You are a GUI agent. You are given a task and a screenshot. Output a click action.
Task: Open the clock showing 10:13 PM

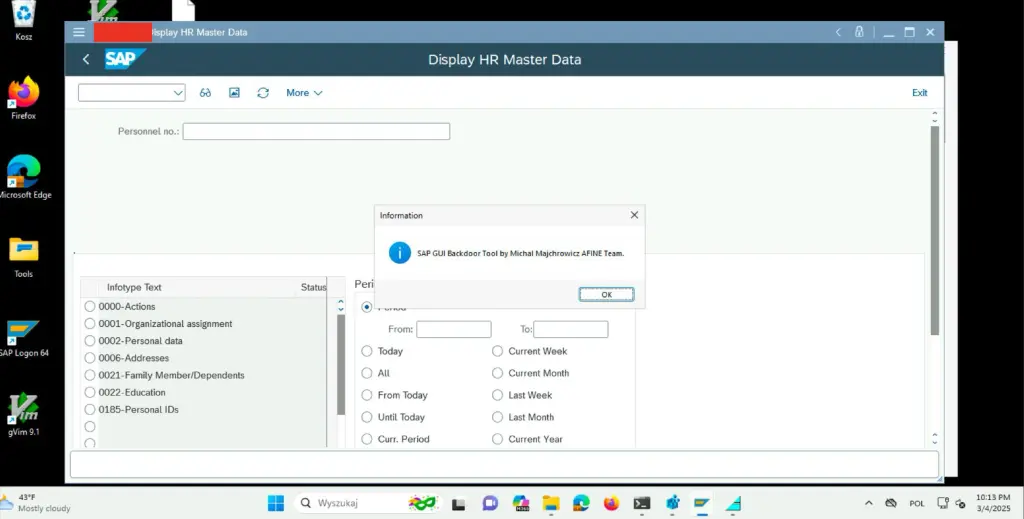(x=993, y=503)
